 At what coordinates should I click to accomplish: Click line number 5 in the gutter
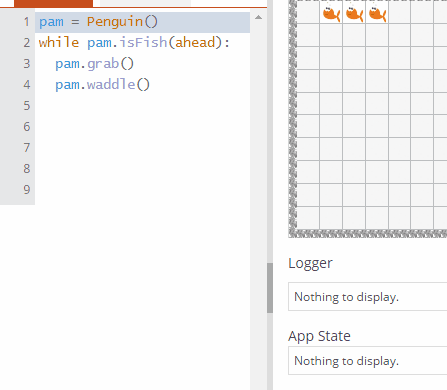(27, 106)
